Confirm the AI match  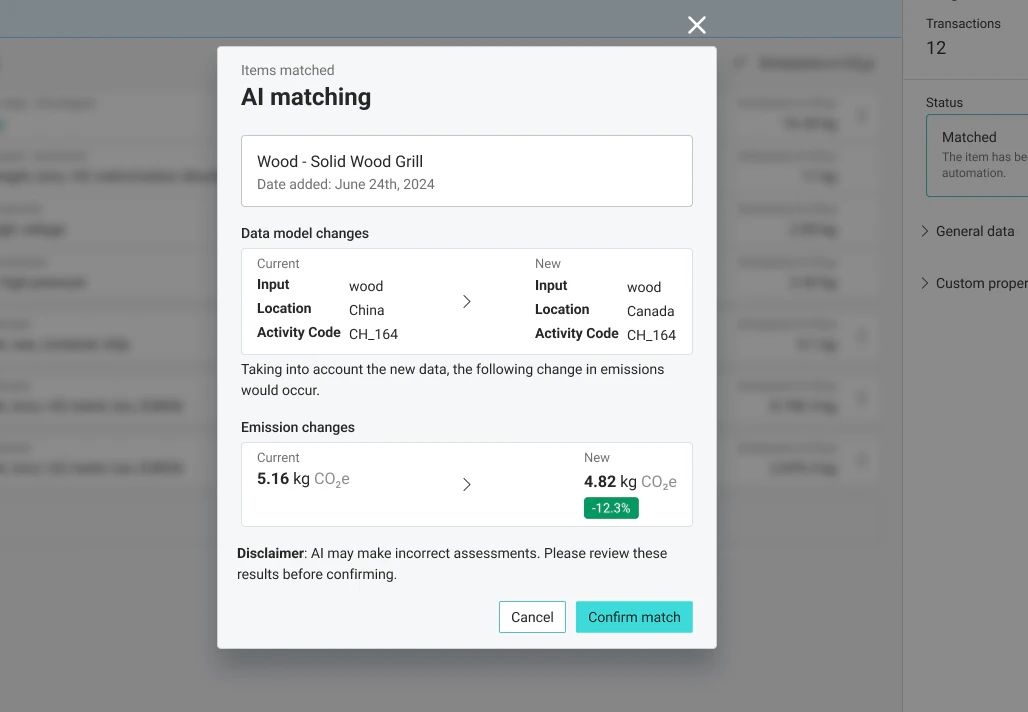coord(634,617)
